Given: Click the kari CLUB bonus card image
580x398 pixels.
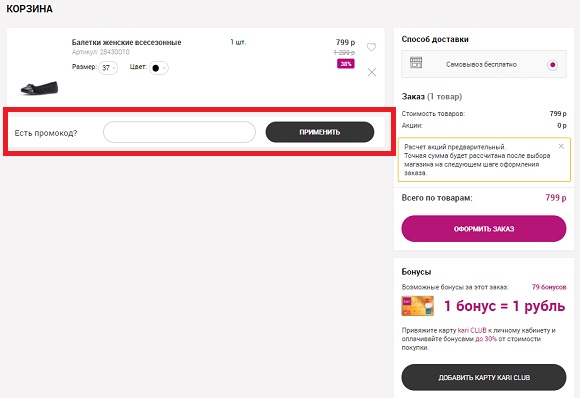Looking at the screenshot, I should (x=418, y=306).
